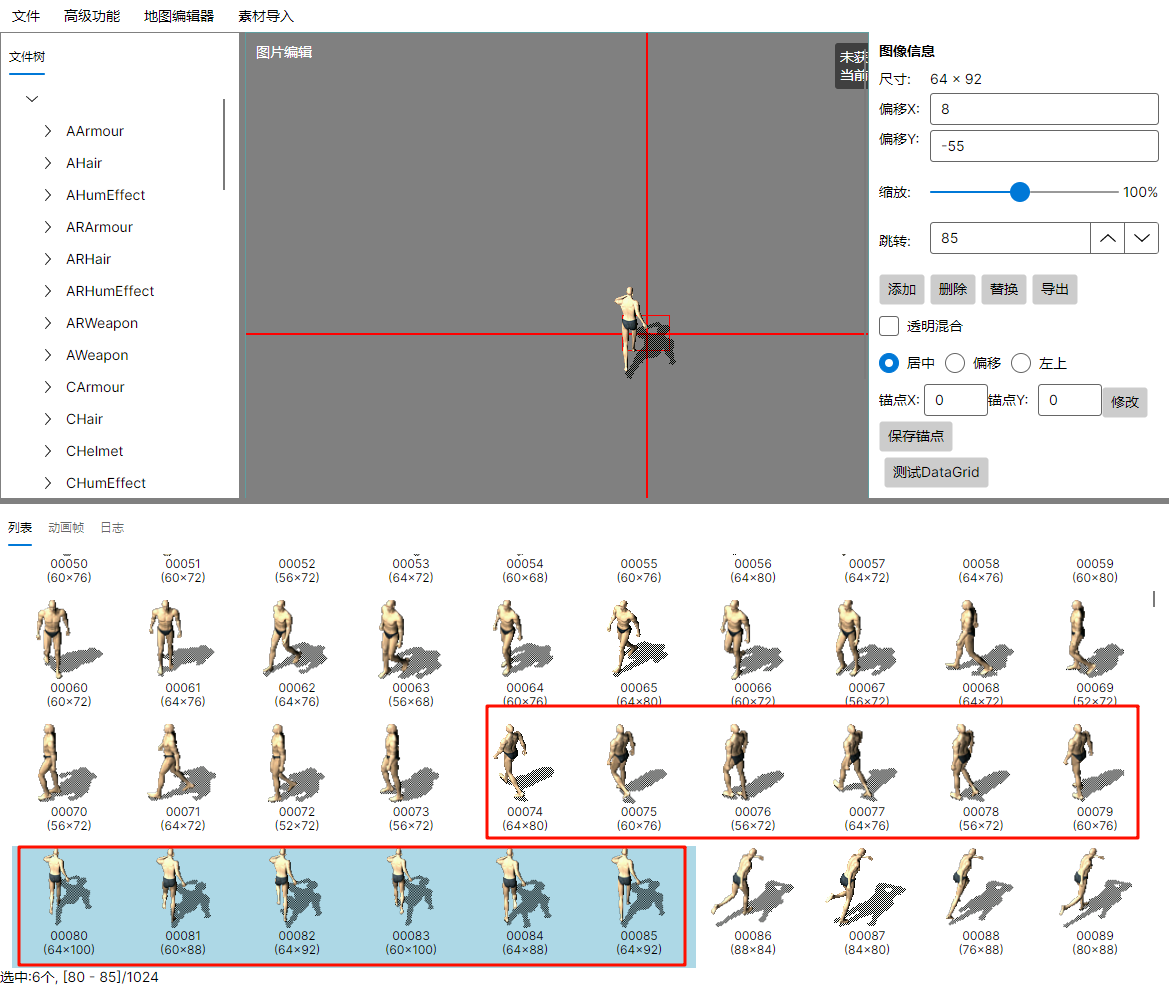Click the 导出 button
The height and width of the screenshot is (986, 1169).
coord(1054,289)
